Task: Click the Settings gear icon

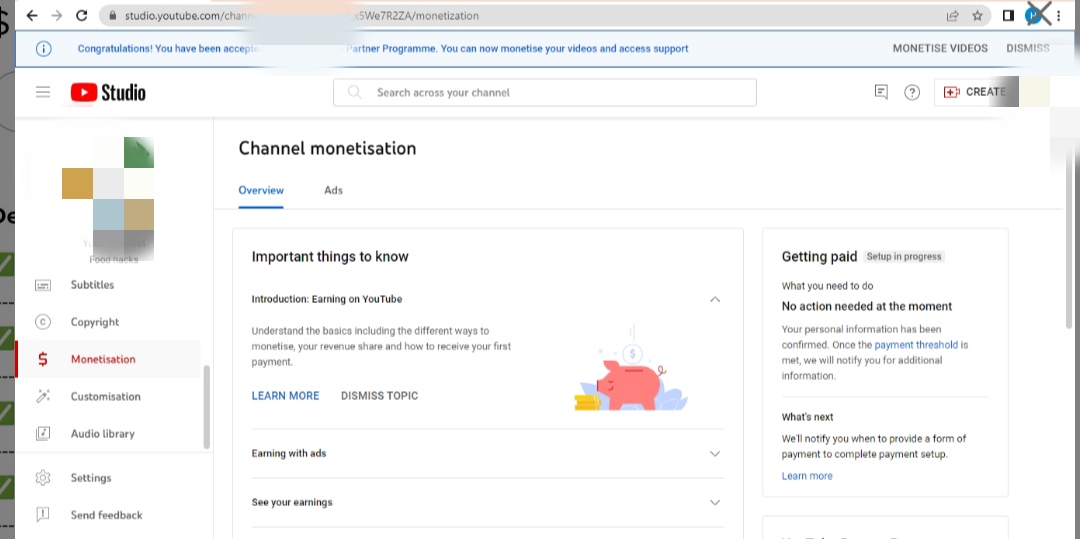Action: pyautogui.click(x=43, y=478)
